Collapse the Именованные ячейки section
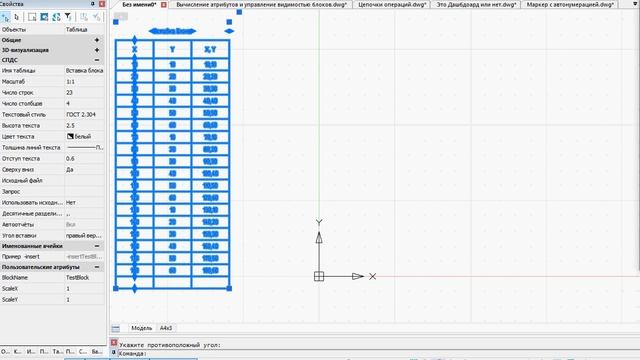Screen dimensions: 640x360 (x=97, y=246)
